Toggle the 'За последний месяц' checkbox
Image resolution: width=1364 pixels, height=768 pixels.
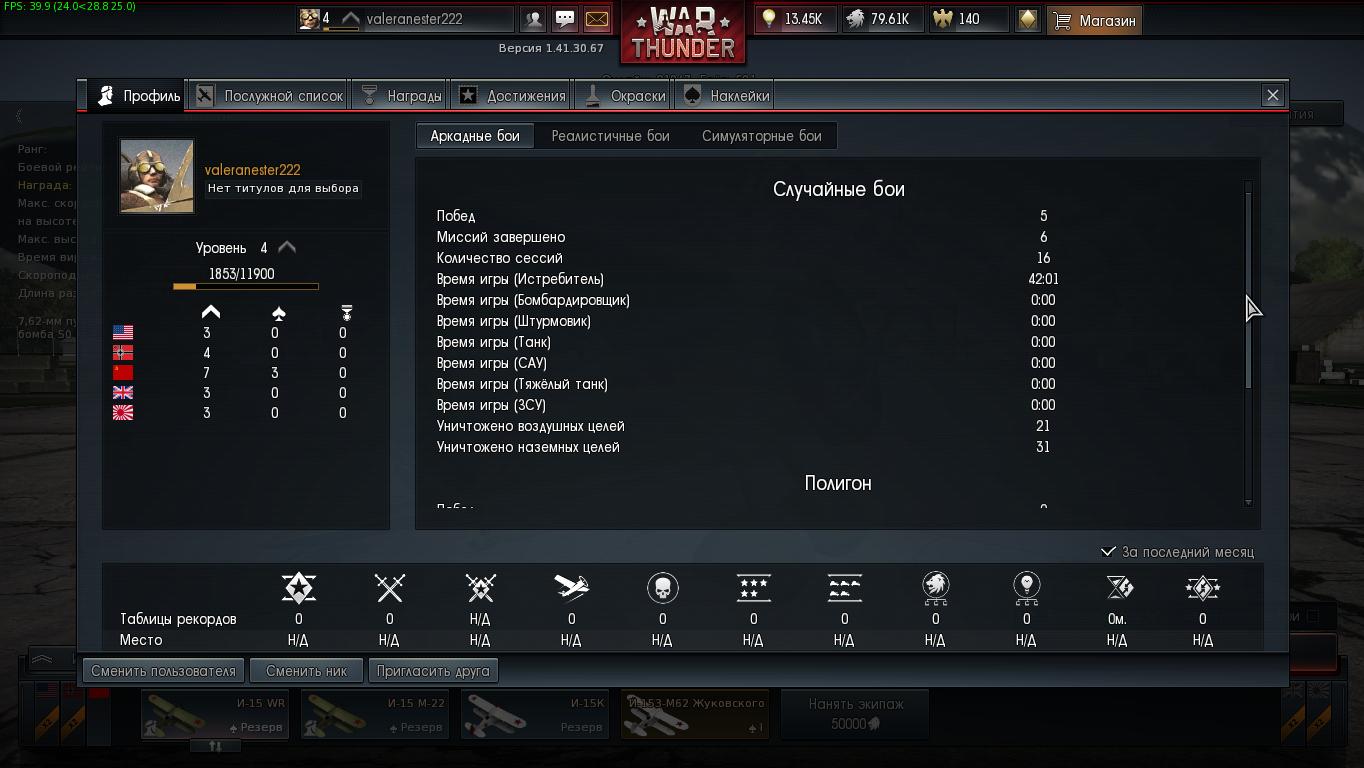tap(1108, 551)
